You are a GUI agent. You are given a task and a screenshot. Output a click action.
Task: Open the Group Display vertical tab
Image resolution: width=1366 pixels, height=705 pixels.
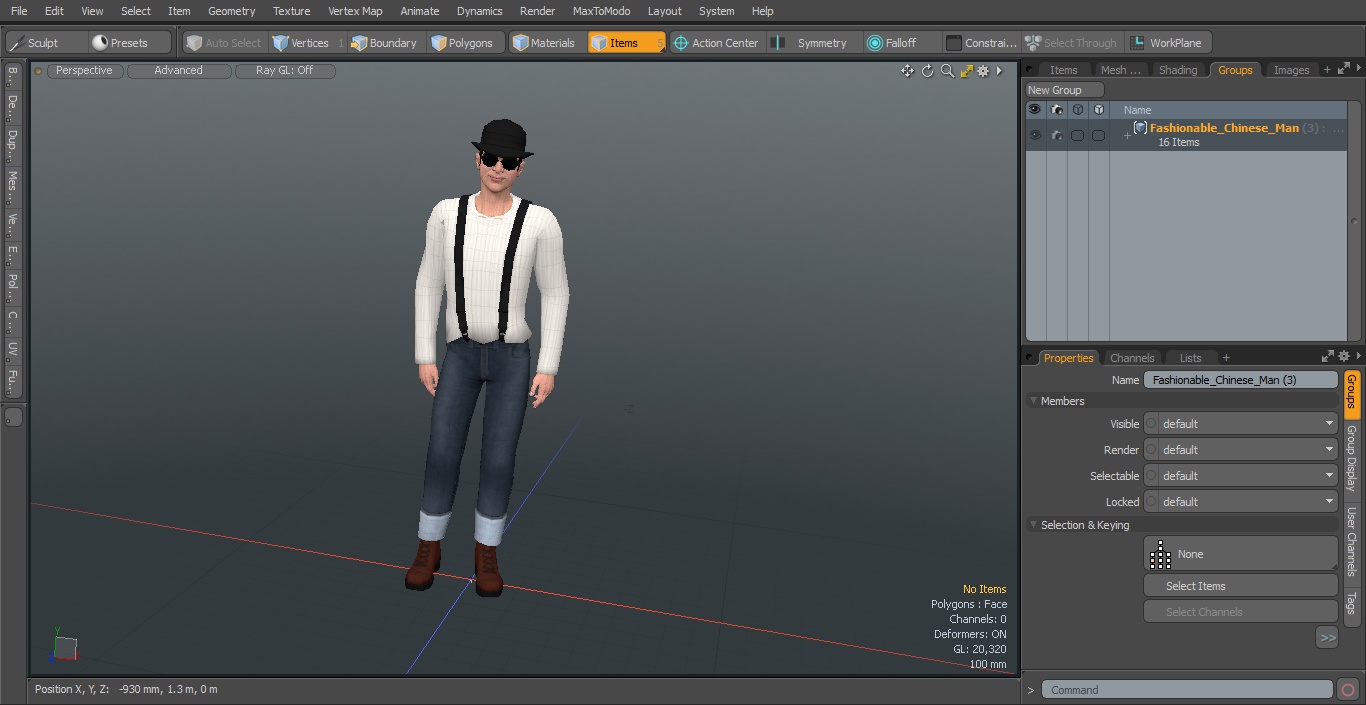click(1351, 458)
